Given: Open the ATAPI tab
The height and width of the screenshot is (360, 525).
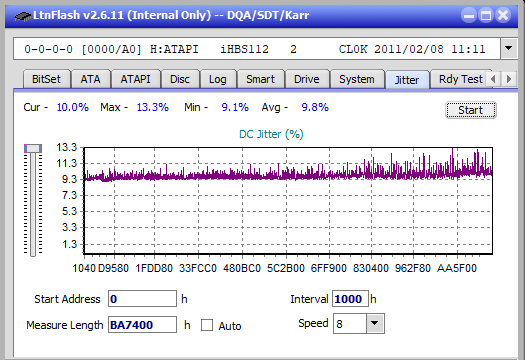Looking at the screenshot, I should (135, 79).
